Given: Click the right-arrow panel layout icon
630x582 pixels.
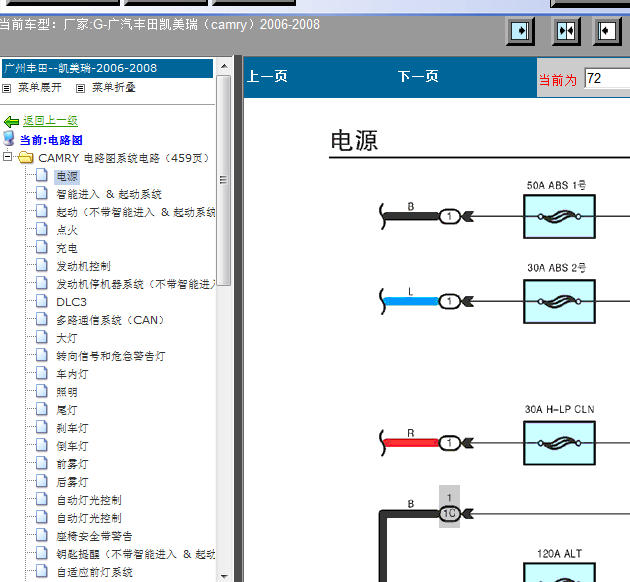Looking at the screenshot, I should pyautogui.click(x=520, y=31).
